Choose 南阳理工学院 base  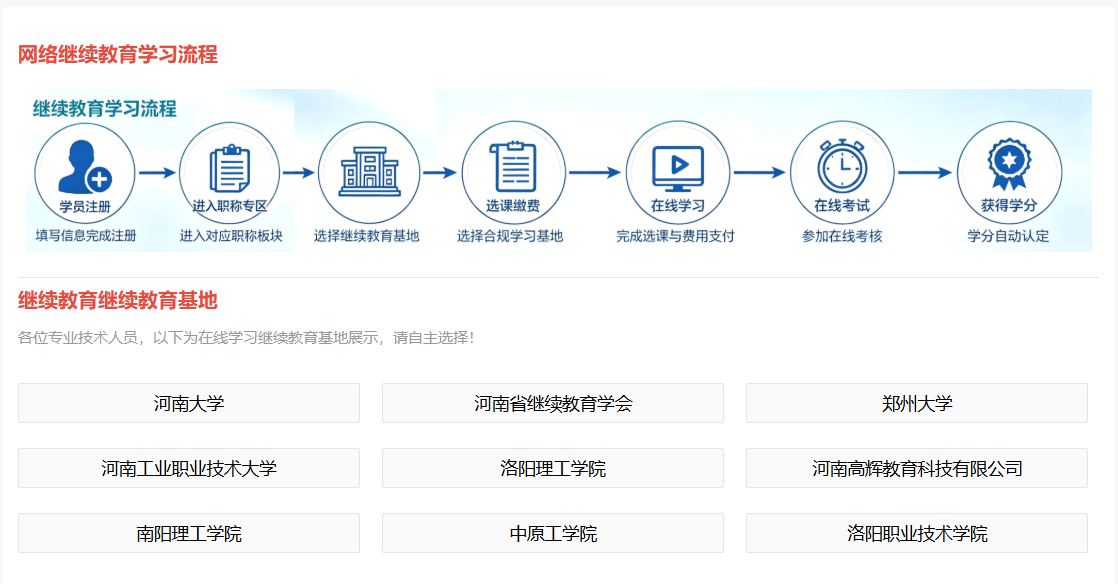point(189,533)
